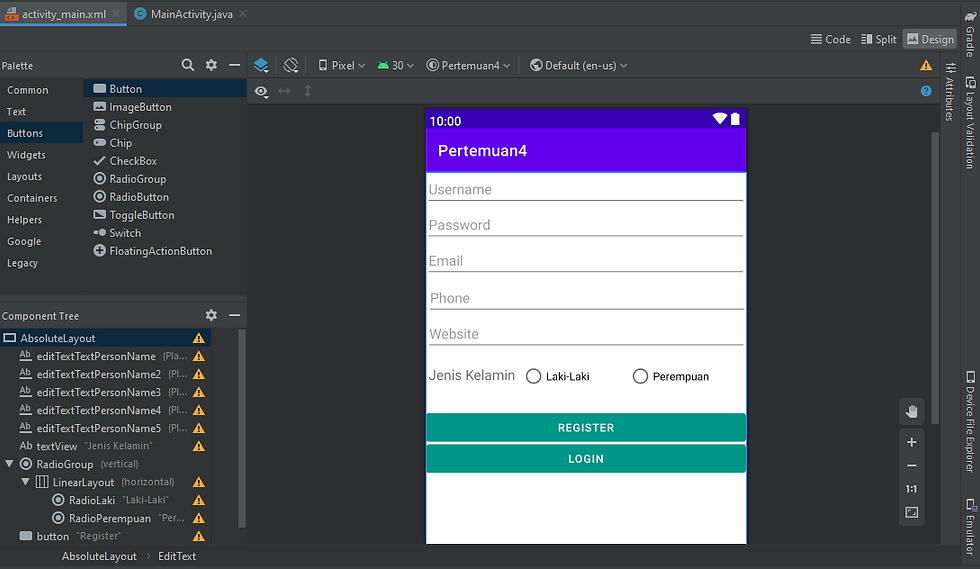
Task: Open the blue help question mark icon
Action: click(x=926, y=91)
